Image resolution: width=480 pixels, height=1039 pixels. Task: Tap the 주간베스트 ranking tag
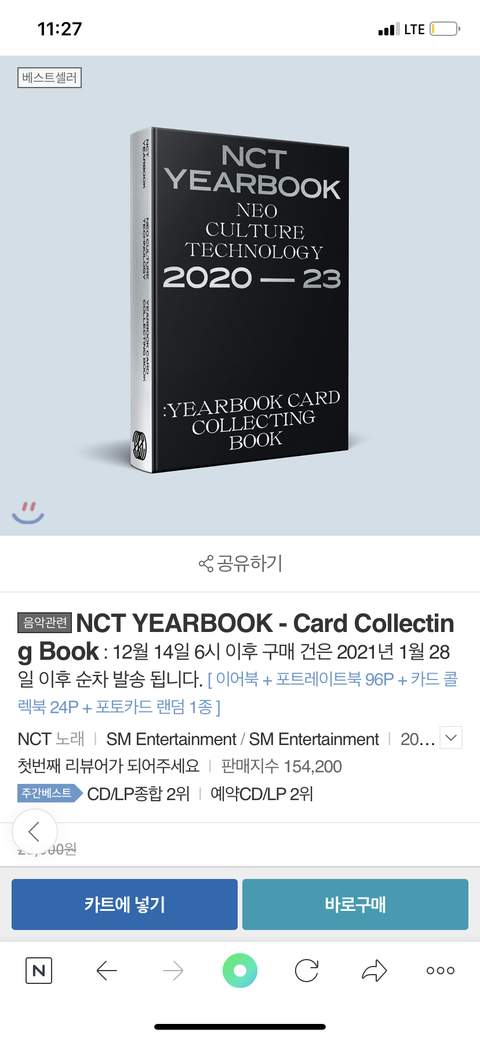(50, 793)
